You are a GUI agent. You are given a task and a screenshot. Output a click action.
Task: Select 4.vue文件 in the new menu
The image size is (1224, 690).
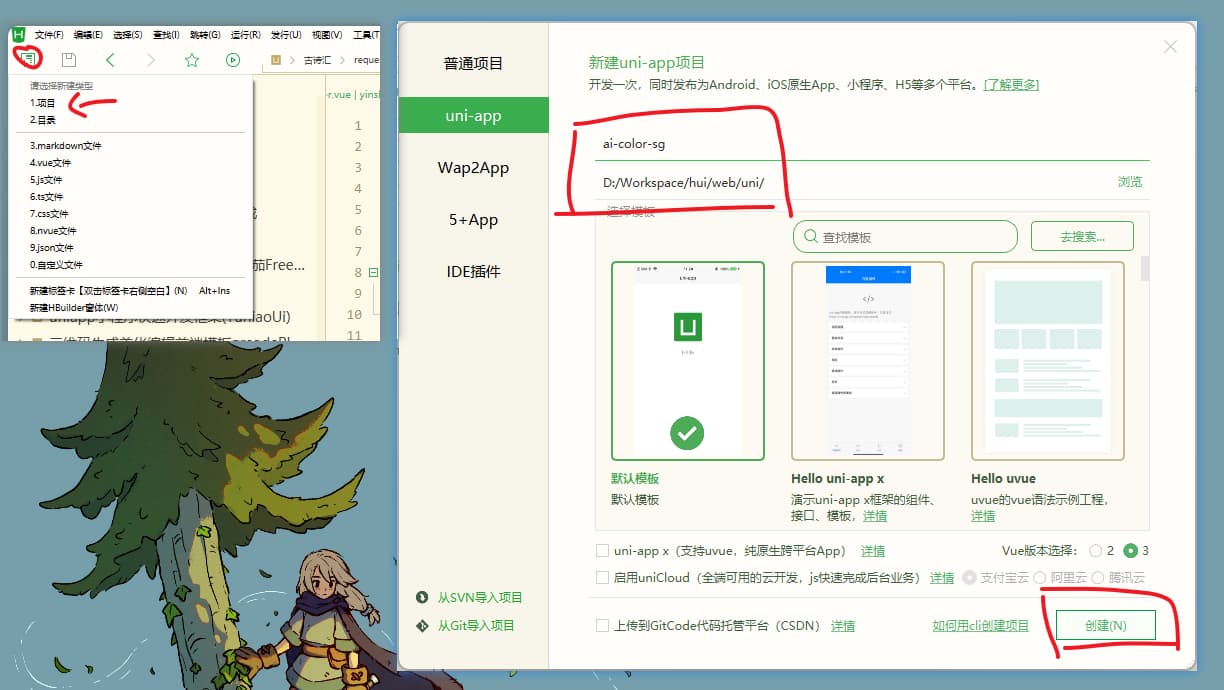point(50,163)
